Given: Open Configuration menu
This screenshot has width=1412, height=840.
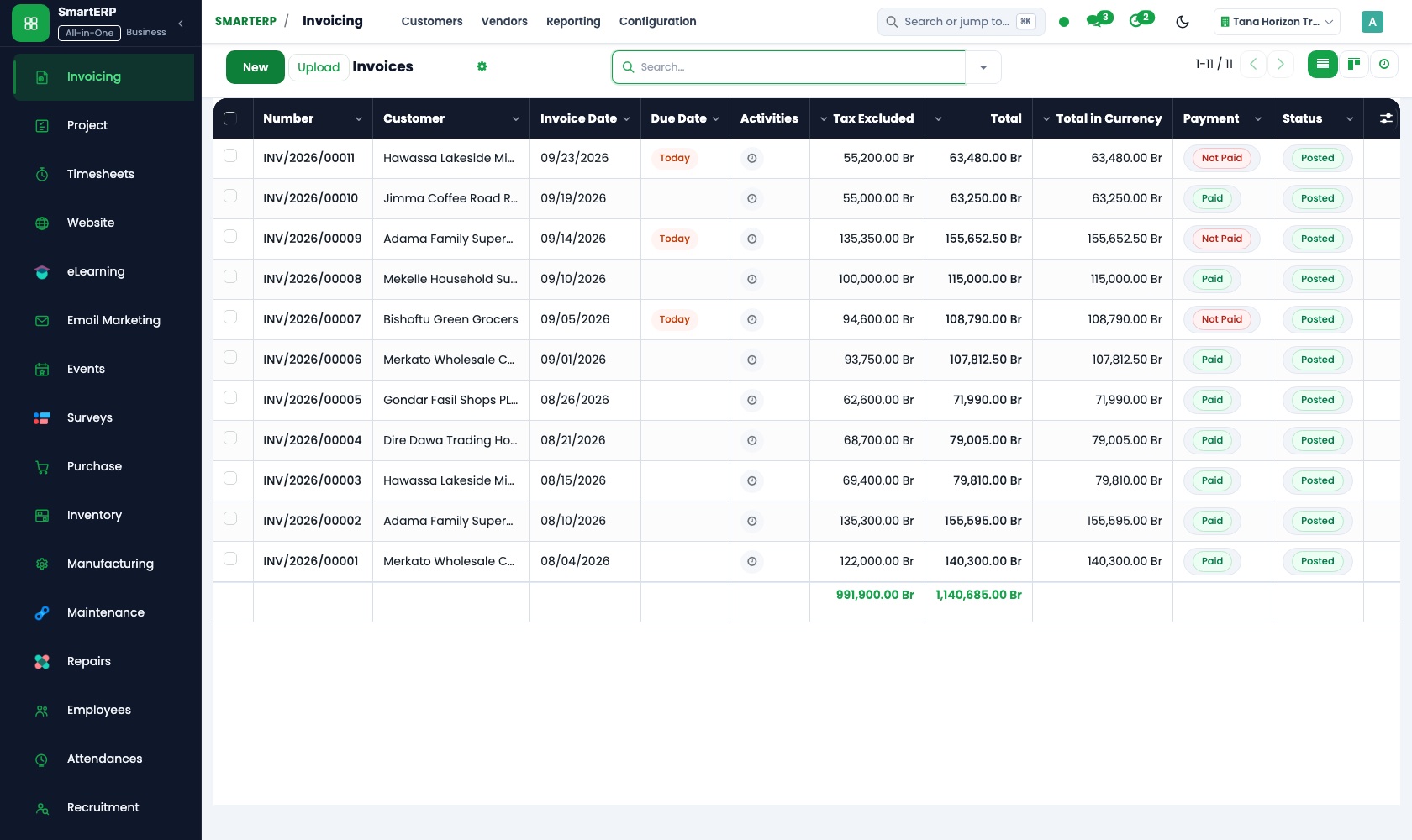Looking at the screenshot, I should [657, 21].
